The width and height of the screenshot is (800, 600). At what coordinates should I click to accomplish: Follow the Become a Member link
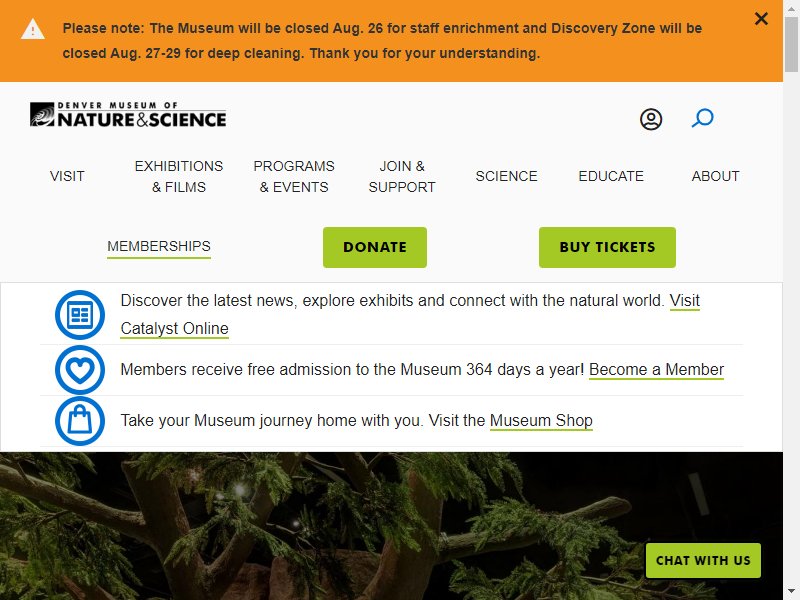[656, 369]
